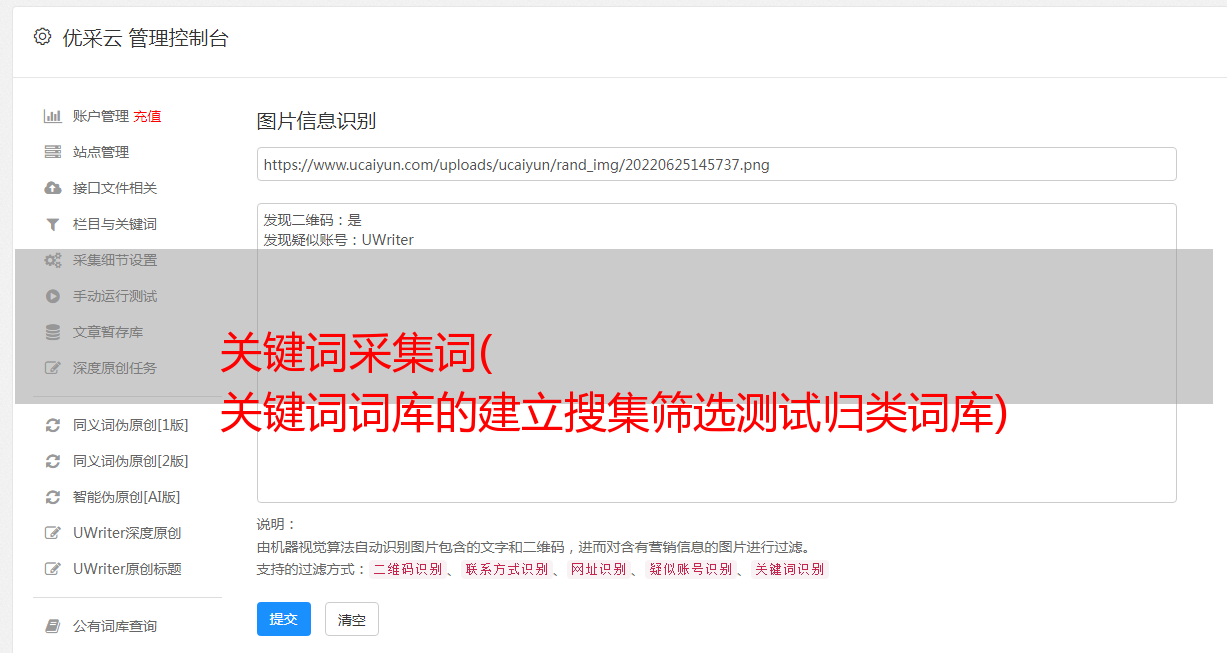Click the 发现二维码：是 result line
This screenshot has width=1227, height=653.
(x=313, y=220)
